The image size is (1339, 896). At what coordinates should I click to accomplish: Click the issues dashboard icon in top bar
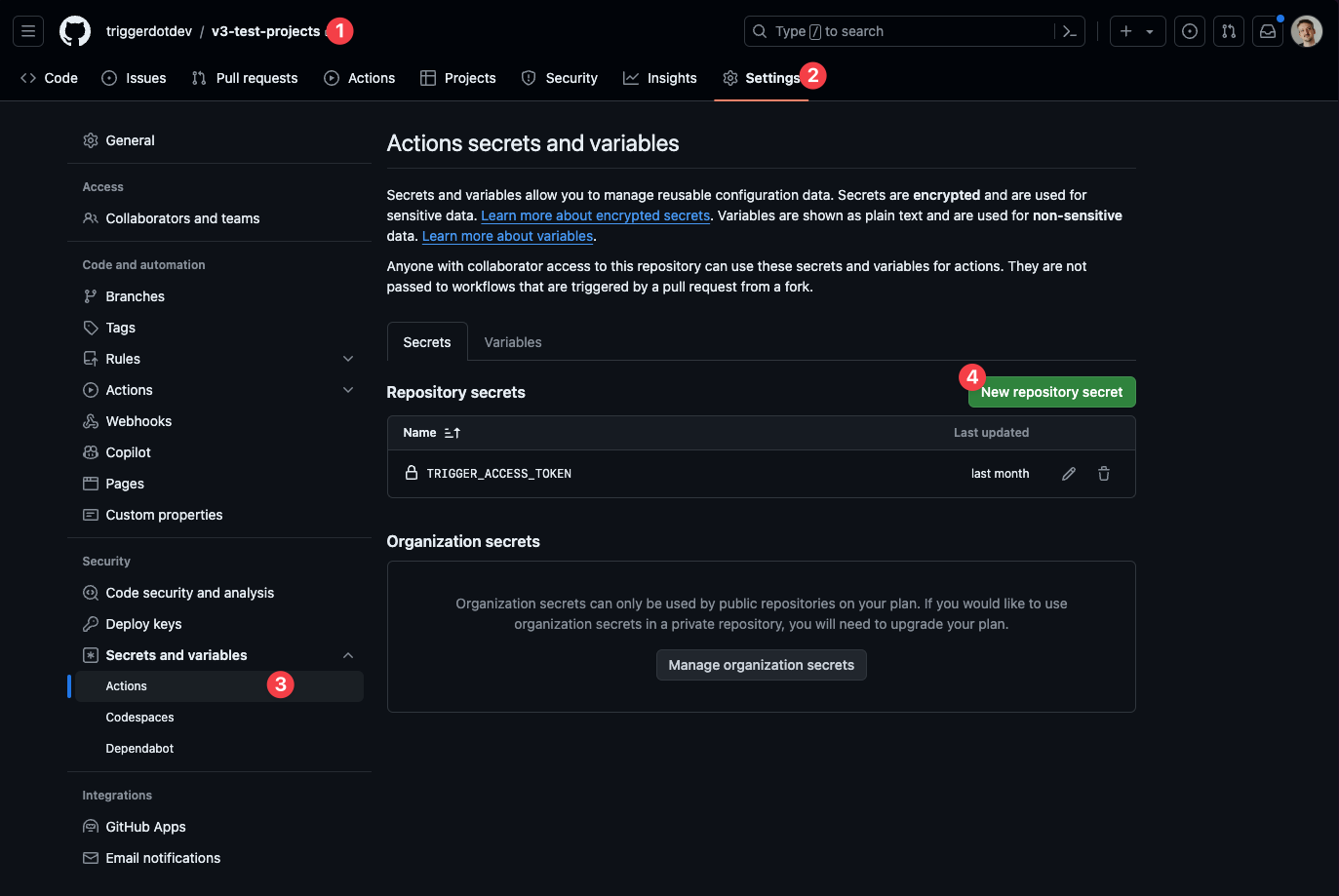[1189, 30]
